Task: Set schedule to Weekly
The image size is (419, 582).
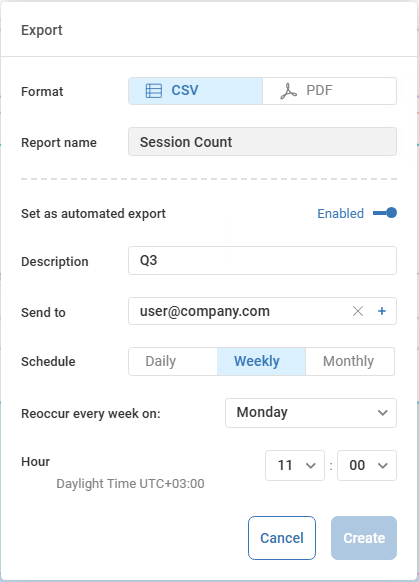Action: 261,361
